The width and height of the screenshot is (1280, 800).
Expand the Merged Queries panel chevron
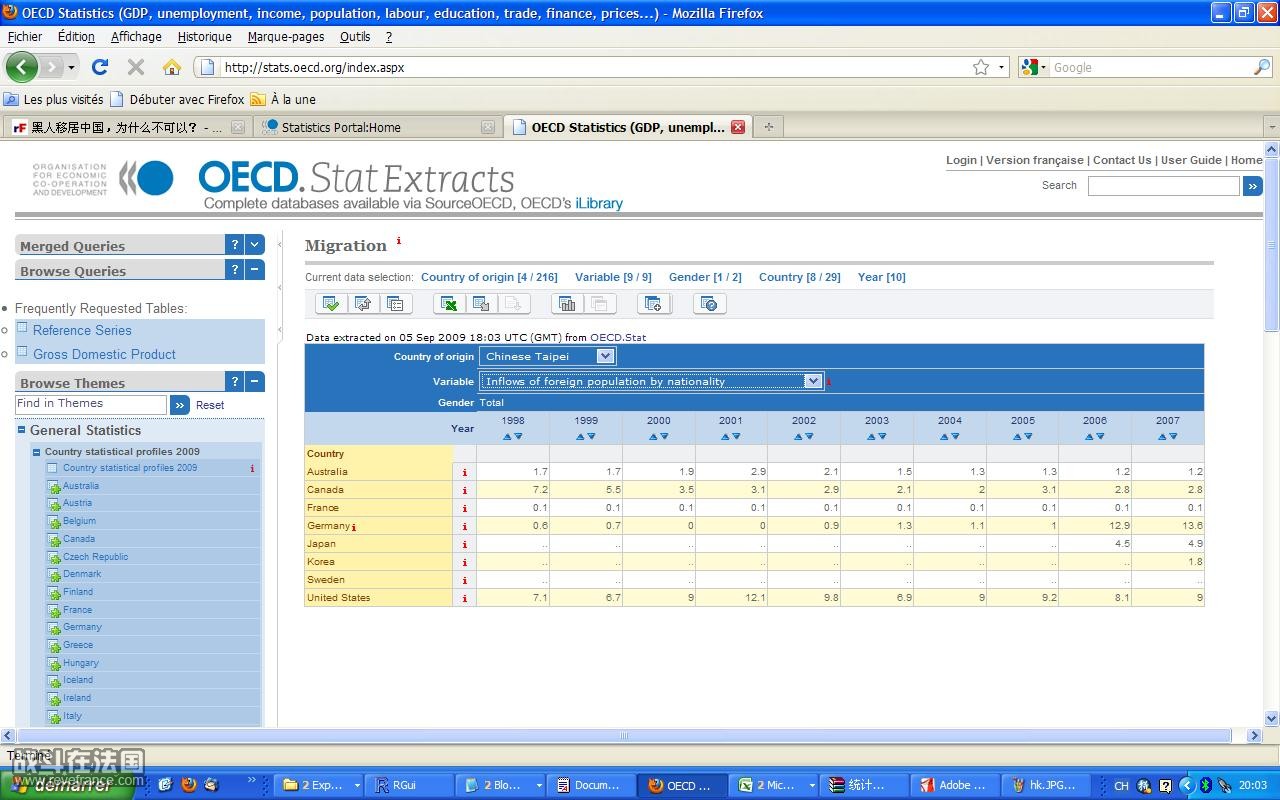[255, 244]
